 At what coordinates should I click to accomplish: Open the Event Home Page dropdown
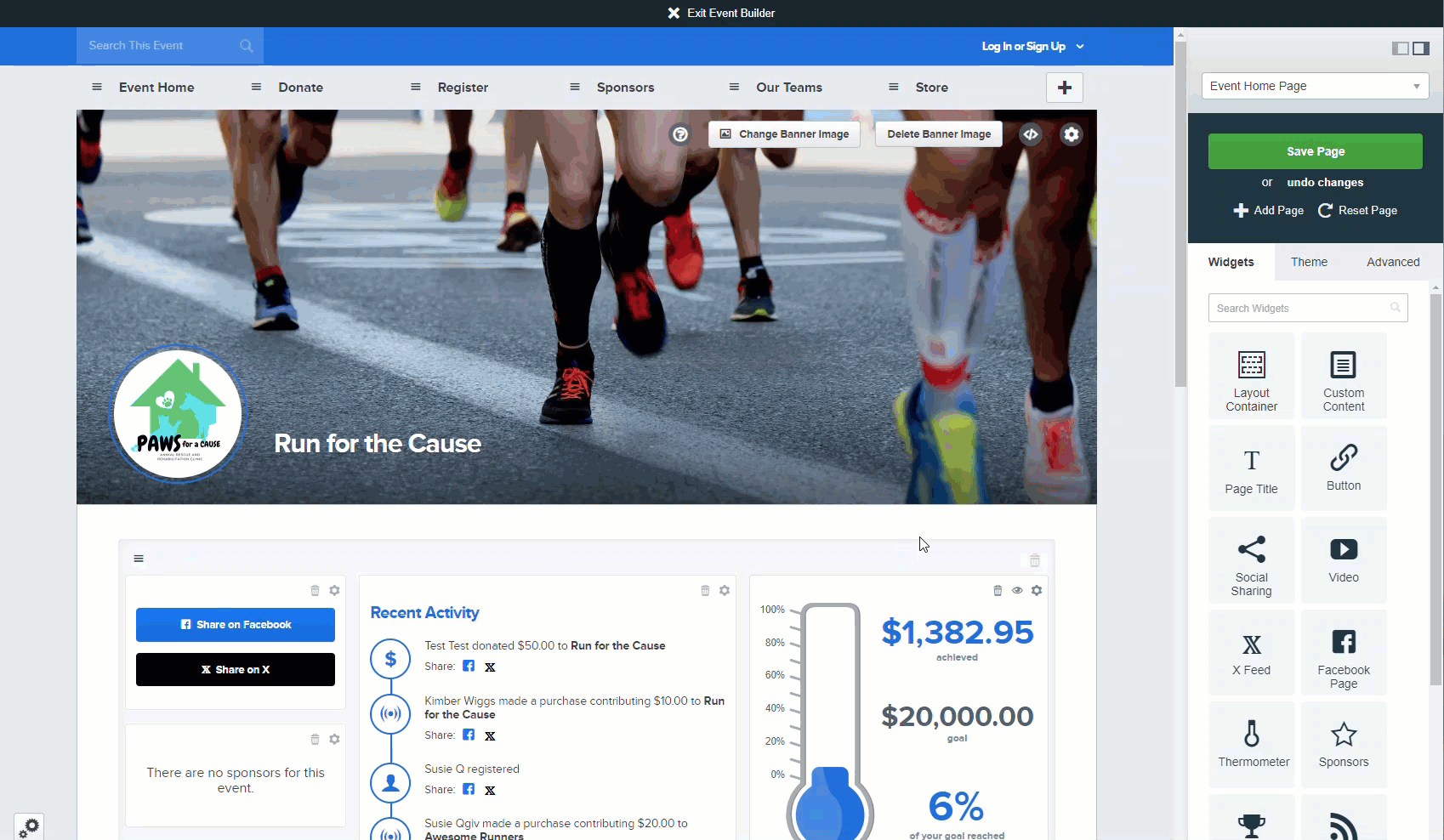click(1315, 86)
